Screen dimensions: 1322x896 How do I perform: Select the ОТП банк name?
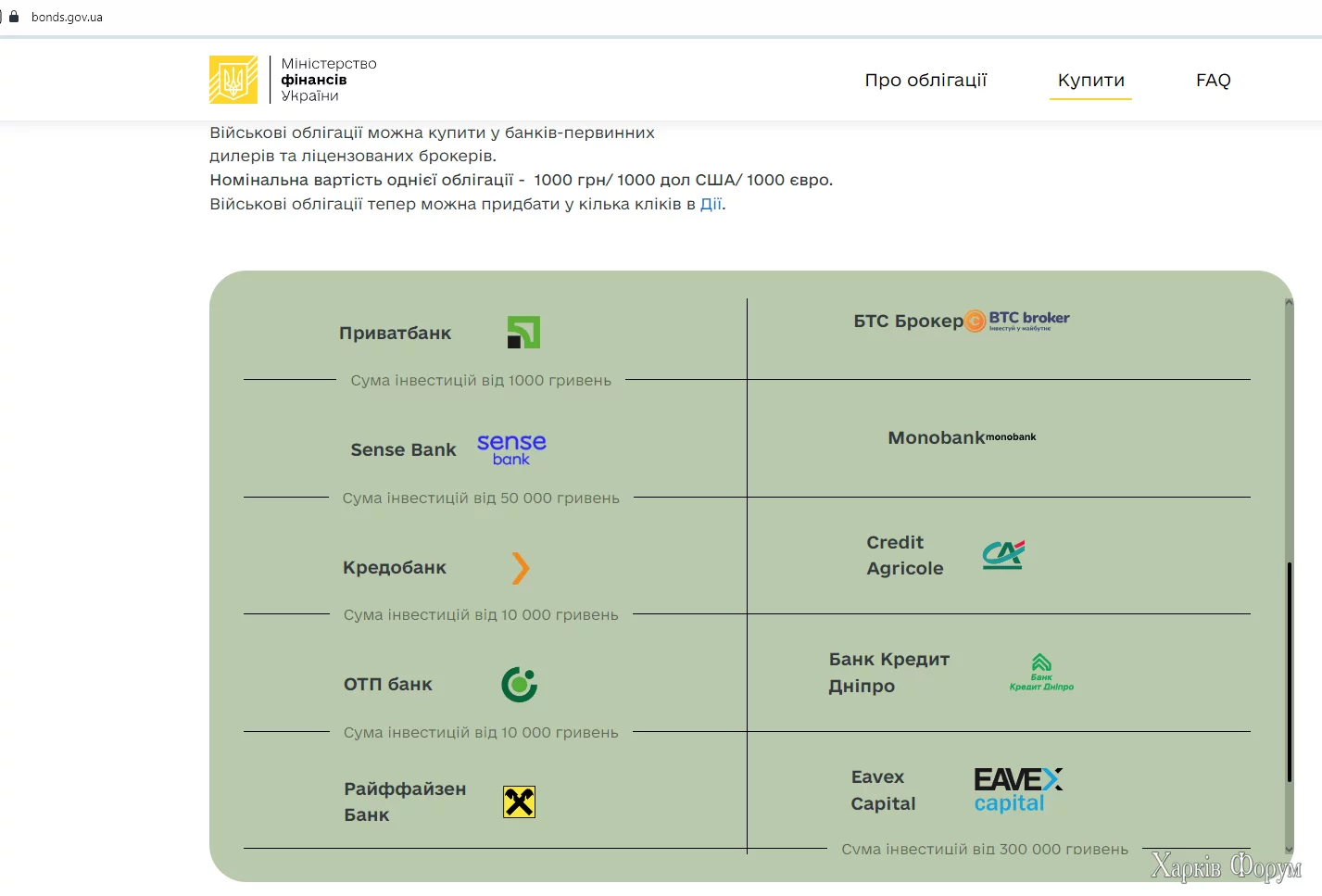click(x=388, y=685)
